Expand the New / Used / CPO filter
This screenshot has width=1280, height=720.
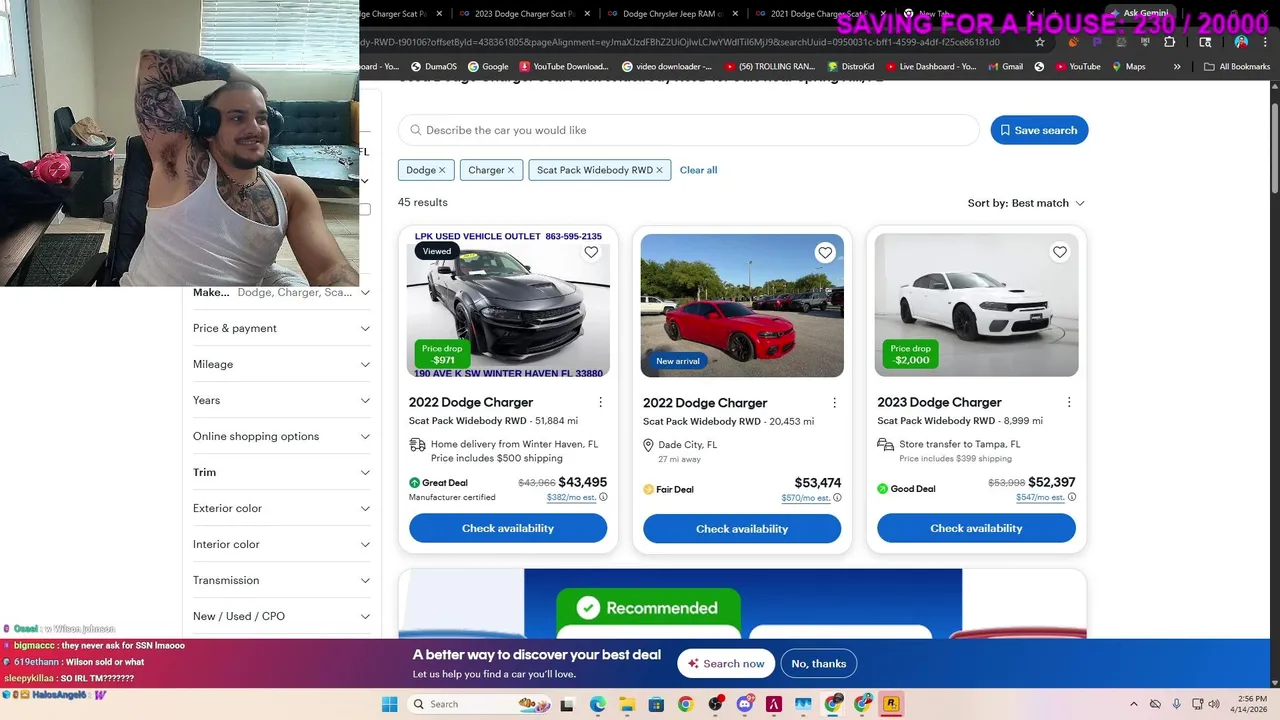coord(281,616)
